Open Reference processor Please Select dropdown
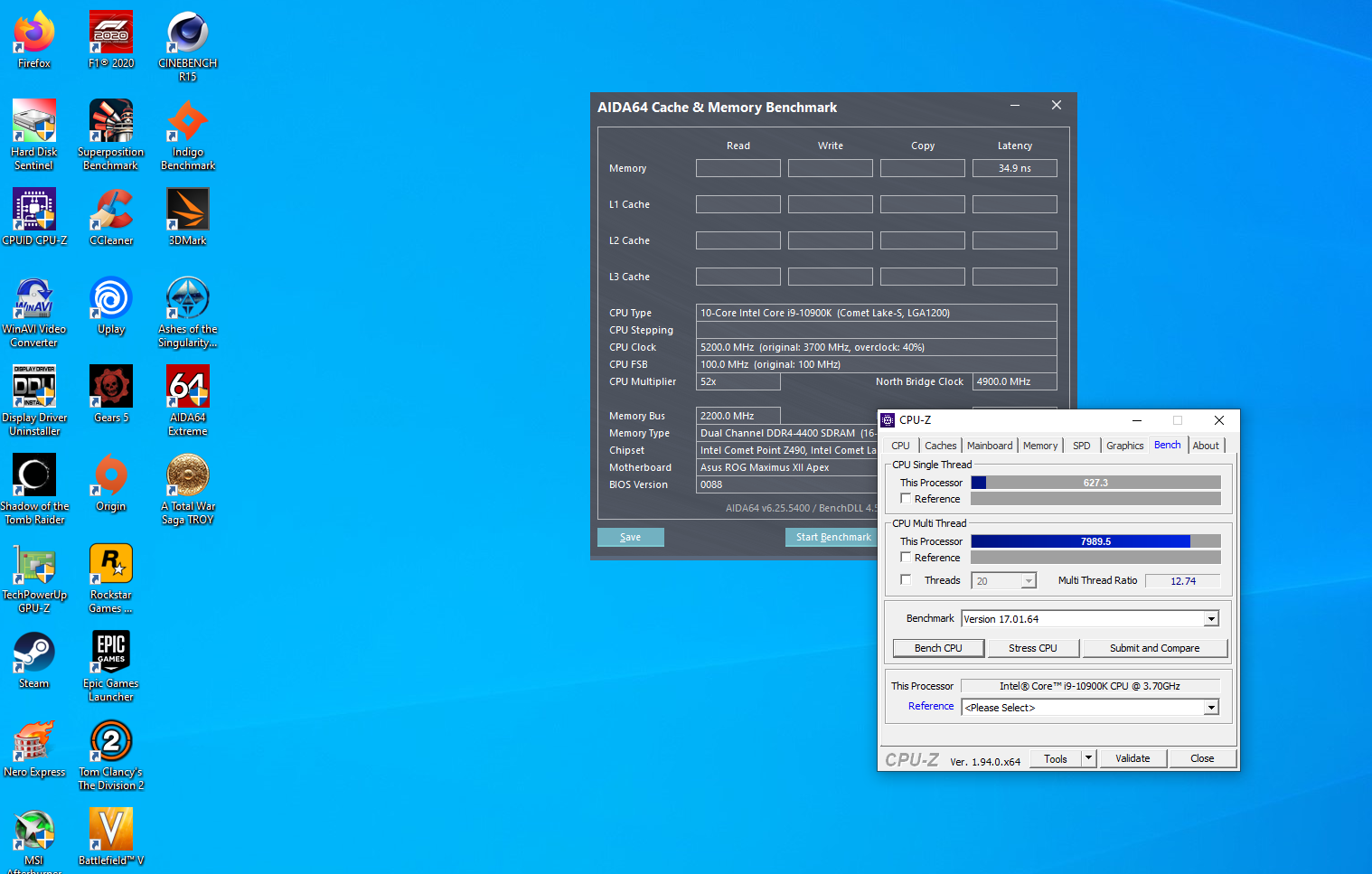Image resolution: width=1372 pixels, height=874 pixels. (1211, 708)
